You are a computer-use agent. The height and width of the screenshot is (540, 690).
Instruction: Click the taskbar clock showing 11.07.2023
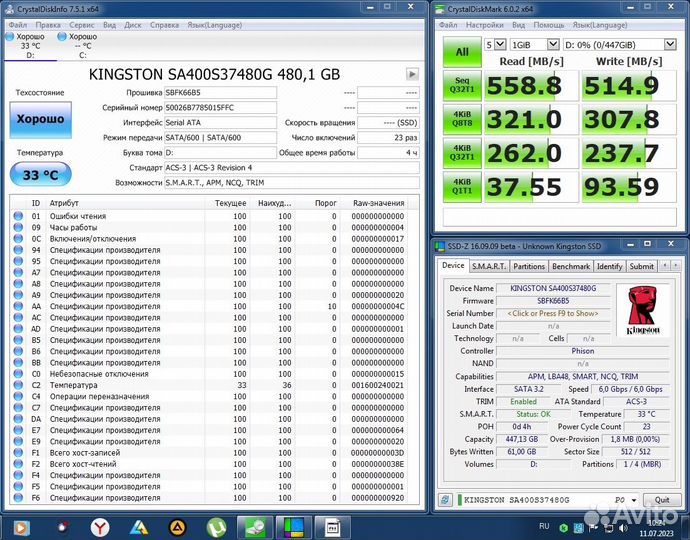[x=657, y=528]
